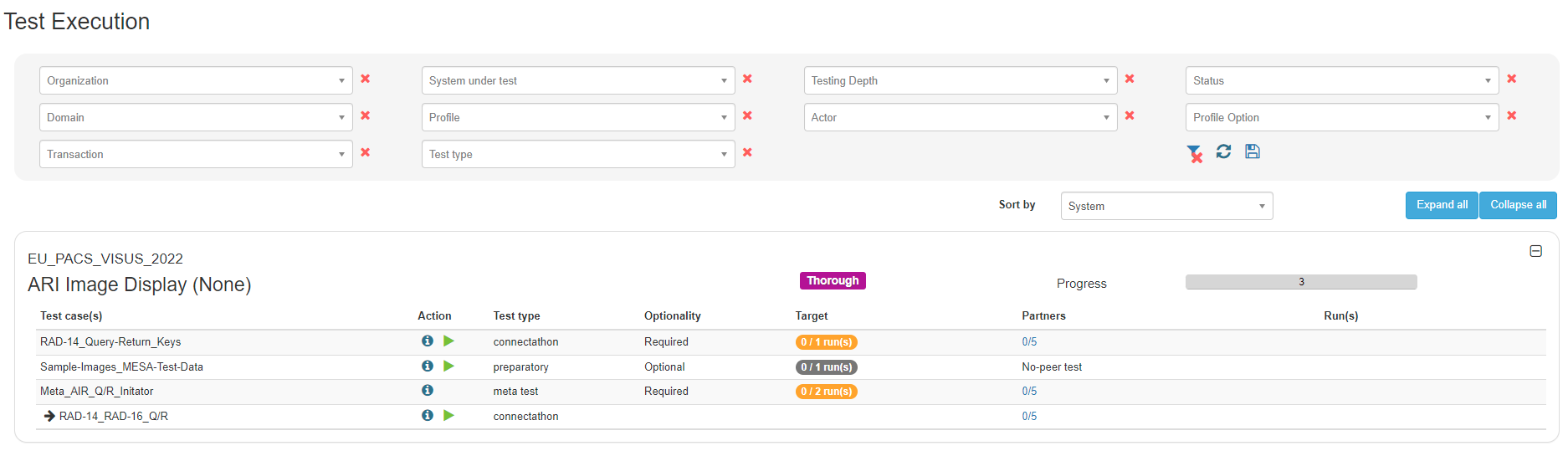Expand the Status filter dropdown
Screen dimensions: 1568x451
click(1341, 80)
